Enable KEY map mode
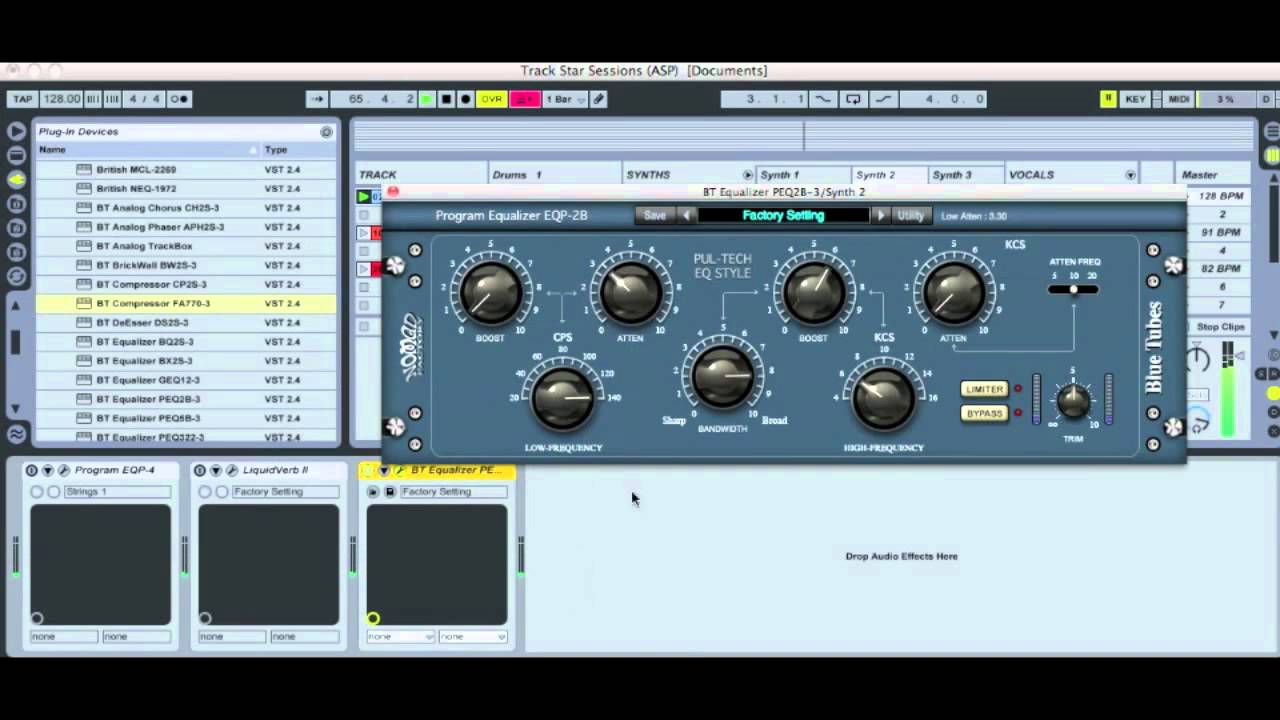The width and height of the screenshot is (1280, 720). click(x=1135, y=99)
